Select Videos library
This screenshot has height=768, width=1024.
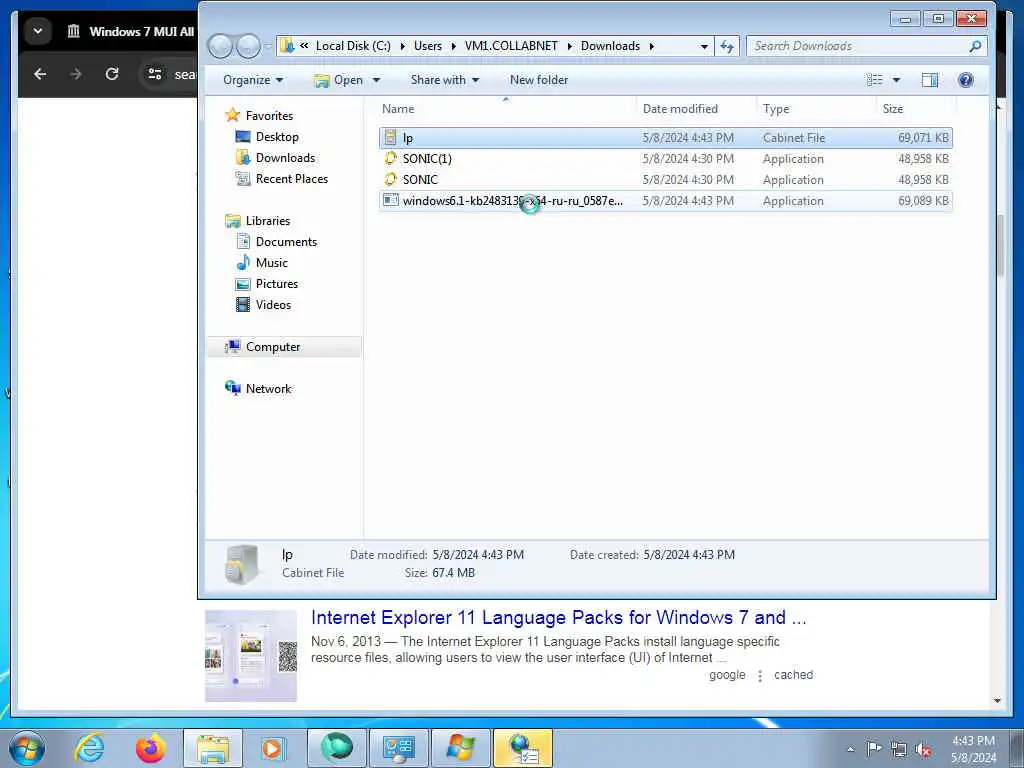[x=273, y=304]
